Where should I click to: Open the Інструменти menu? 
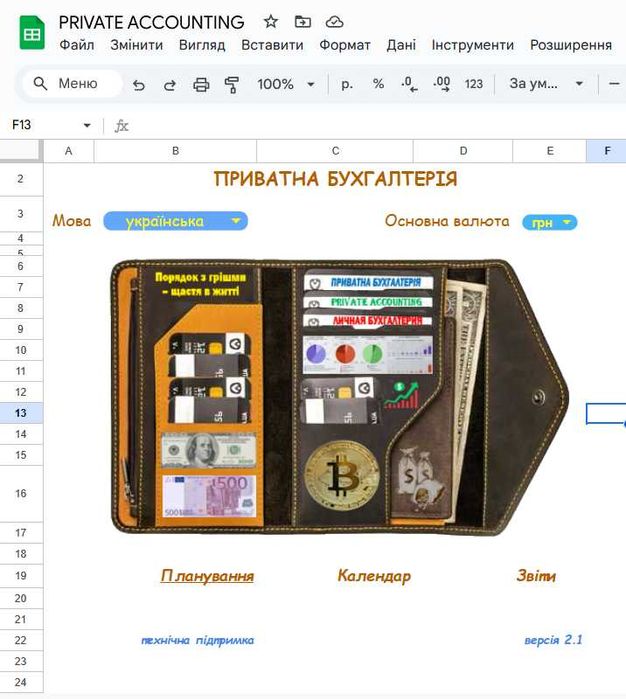(x=473, y=45)
